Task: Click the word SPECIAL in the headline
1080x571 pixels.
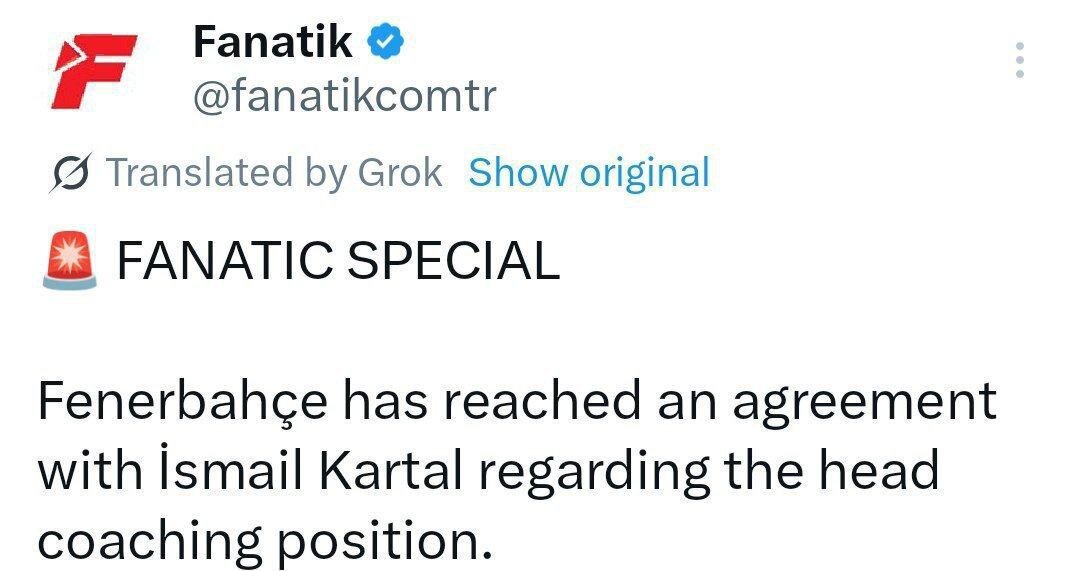Action: 452,261
